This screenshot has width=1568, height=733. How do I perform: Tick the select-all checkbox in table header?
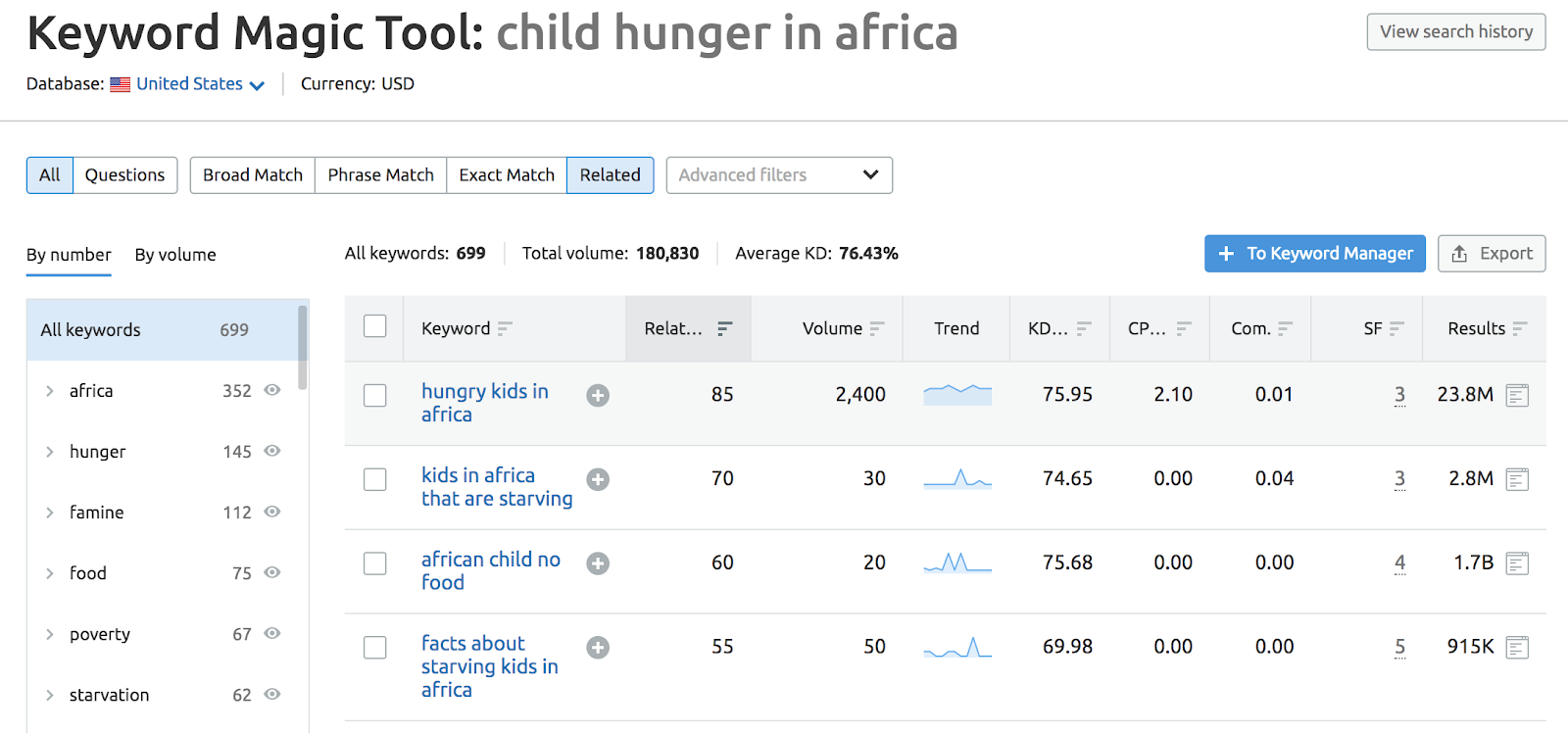click(x=375, y=326)
